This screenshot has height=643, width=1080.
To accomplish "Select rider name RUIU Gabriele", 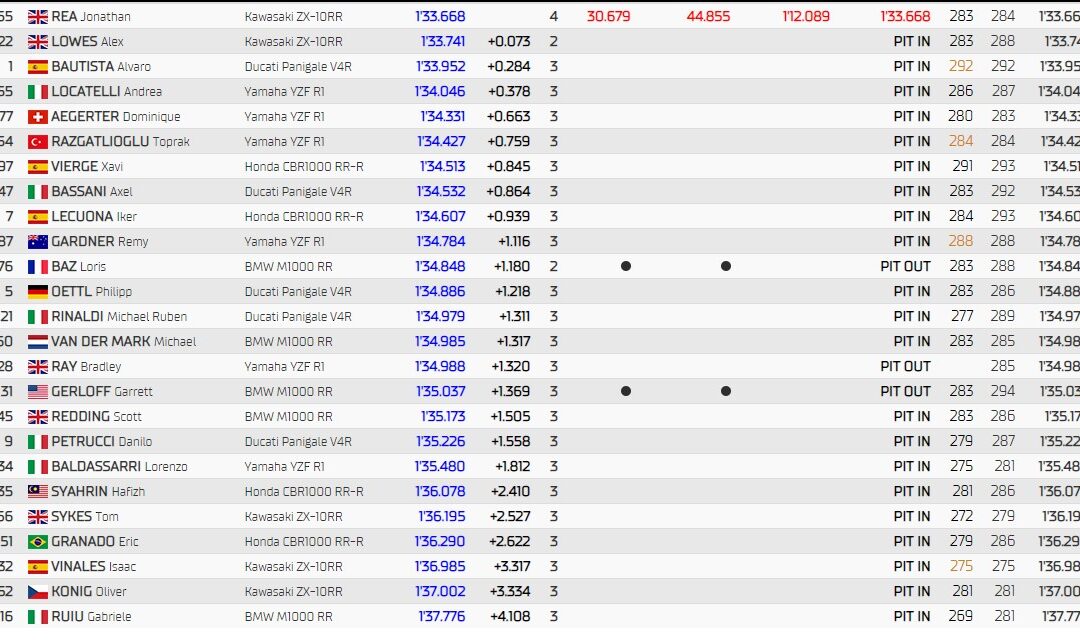I will tap(92, 617).
